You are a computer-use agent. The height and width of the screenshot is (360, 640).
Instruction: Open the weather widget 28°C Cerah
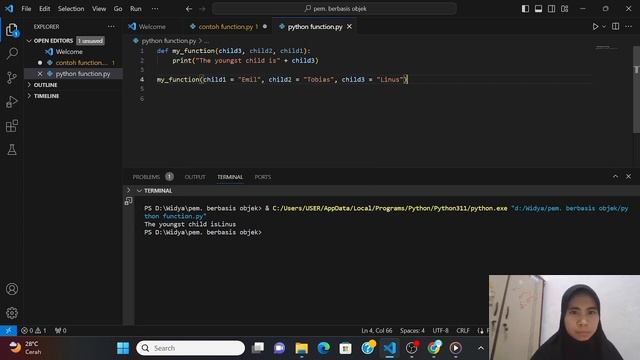[26, 348]
